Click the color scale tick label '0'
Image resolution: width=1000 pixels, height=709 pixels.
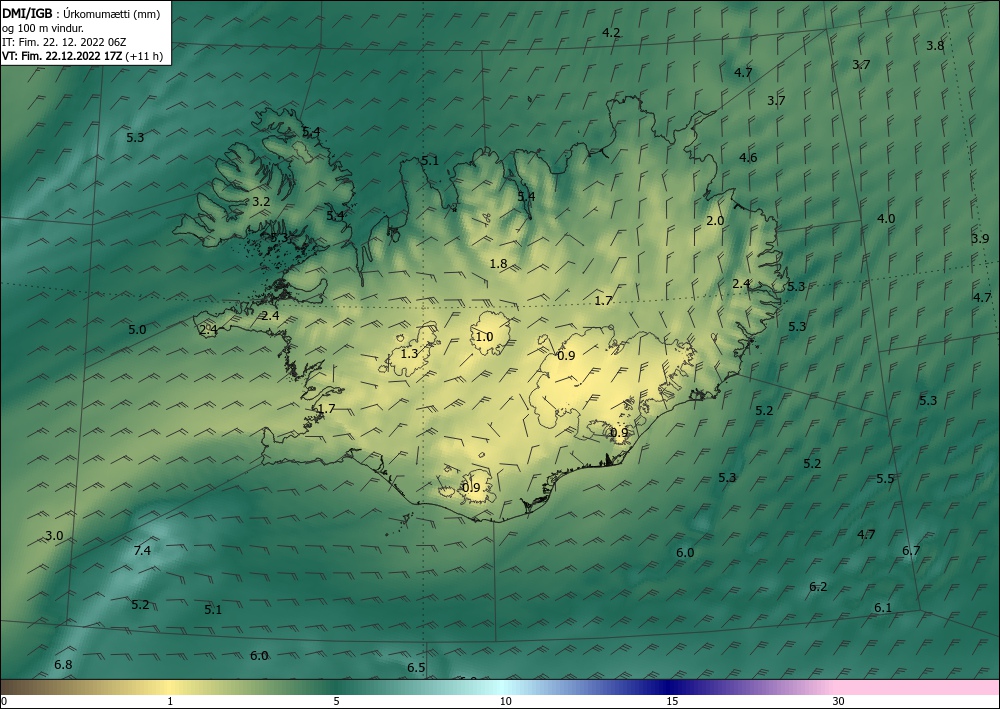[x=4, y=702]
